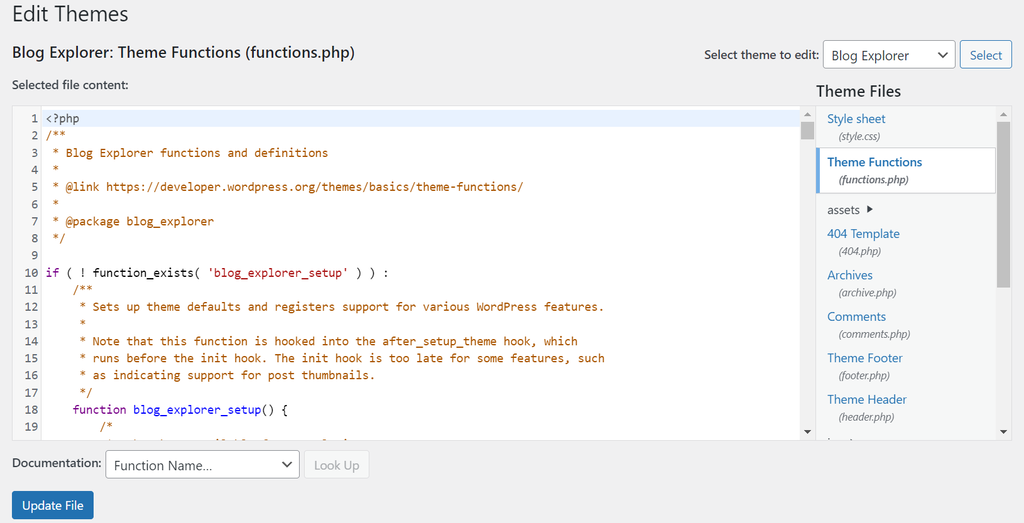Click the code editor scroll up arrow
The image size is (1024, 523).
808,116
